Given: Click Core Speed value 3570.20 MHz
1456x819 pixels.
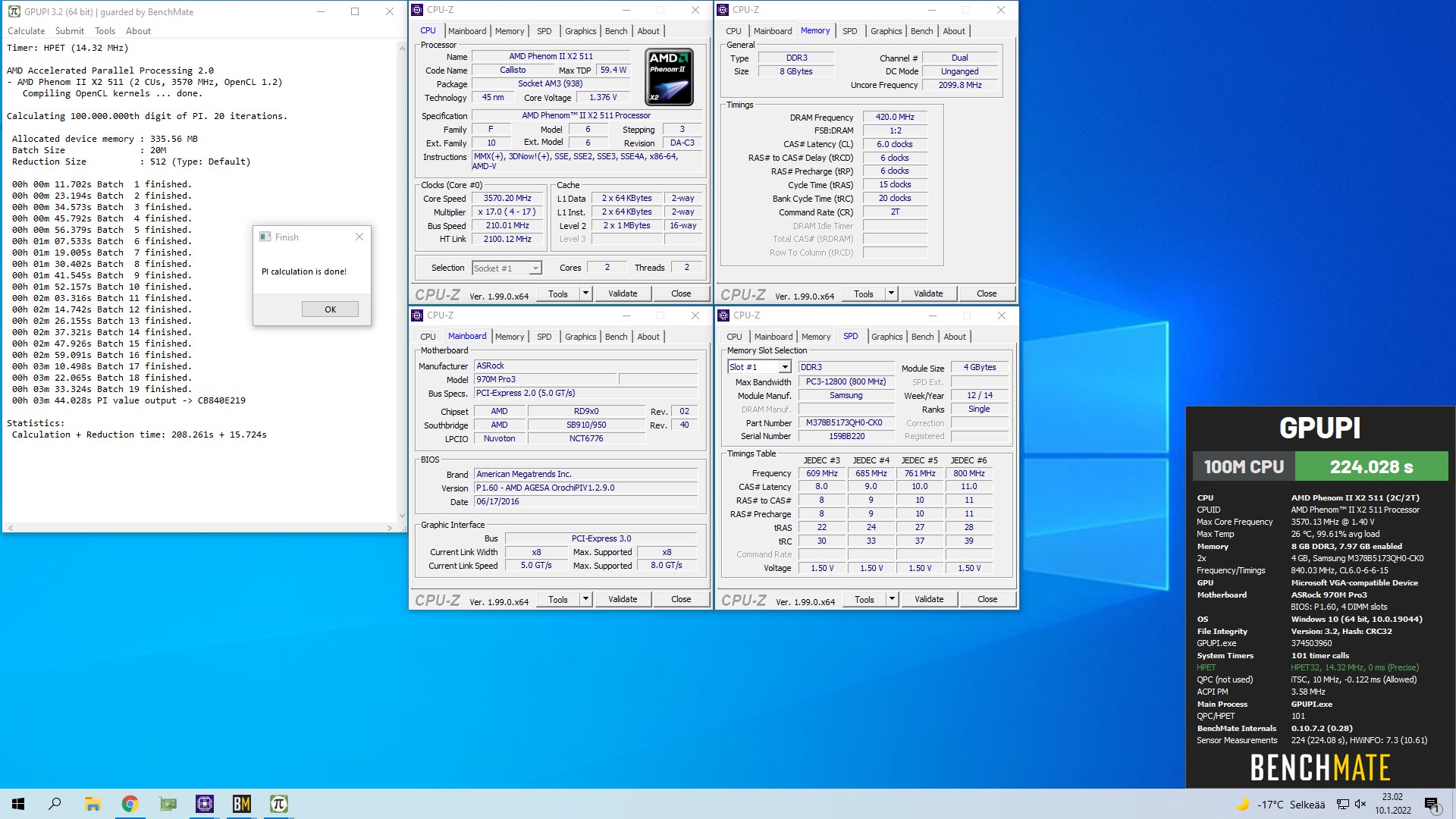Looking at the screenshot, I should click(x=507, y=199).
